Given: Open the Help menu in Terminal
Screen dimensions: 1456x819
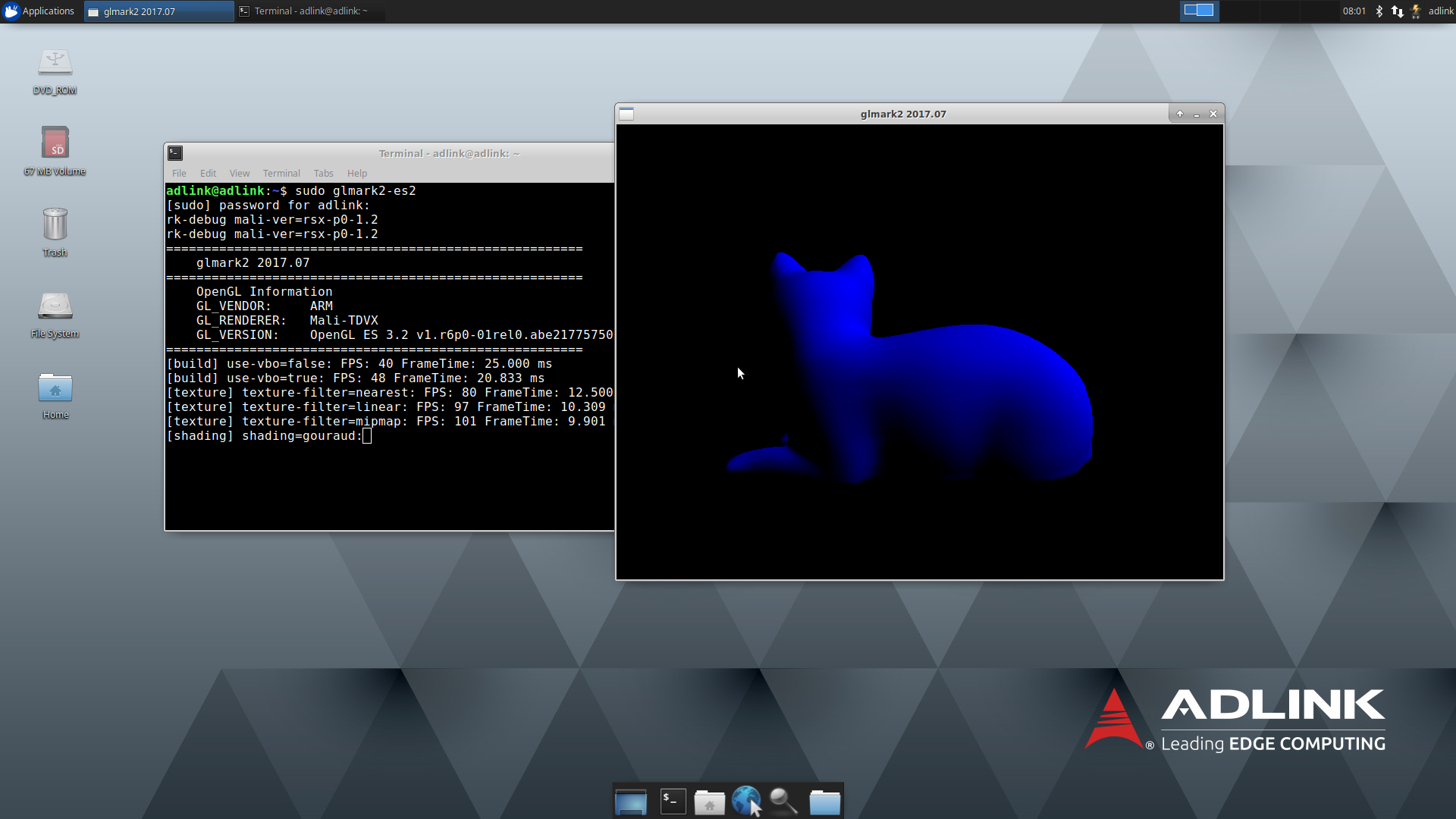Looking at the screenshot, I should pyautogui.click(x=357, y=173).
